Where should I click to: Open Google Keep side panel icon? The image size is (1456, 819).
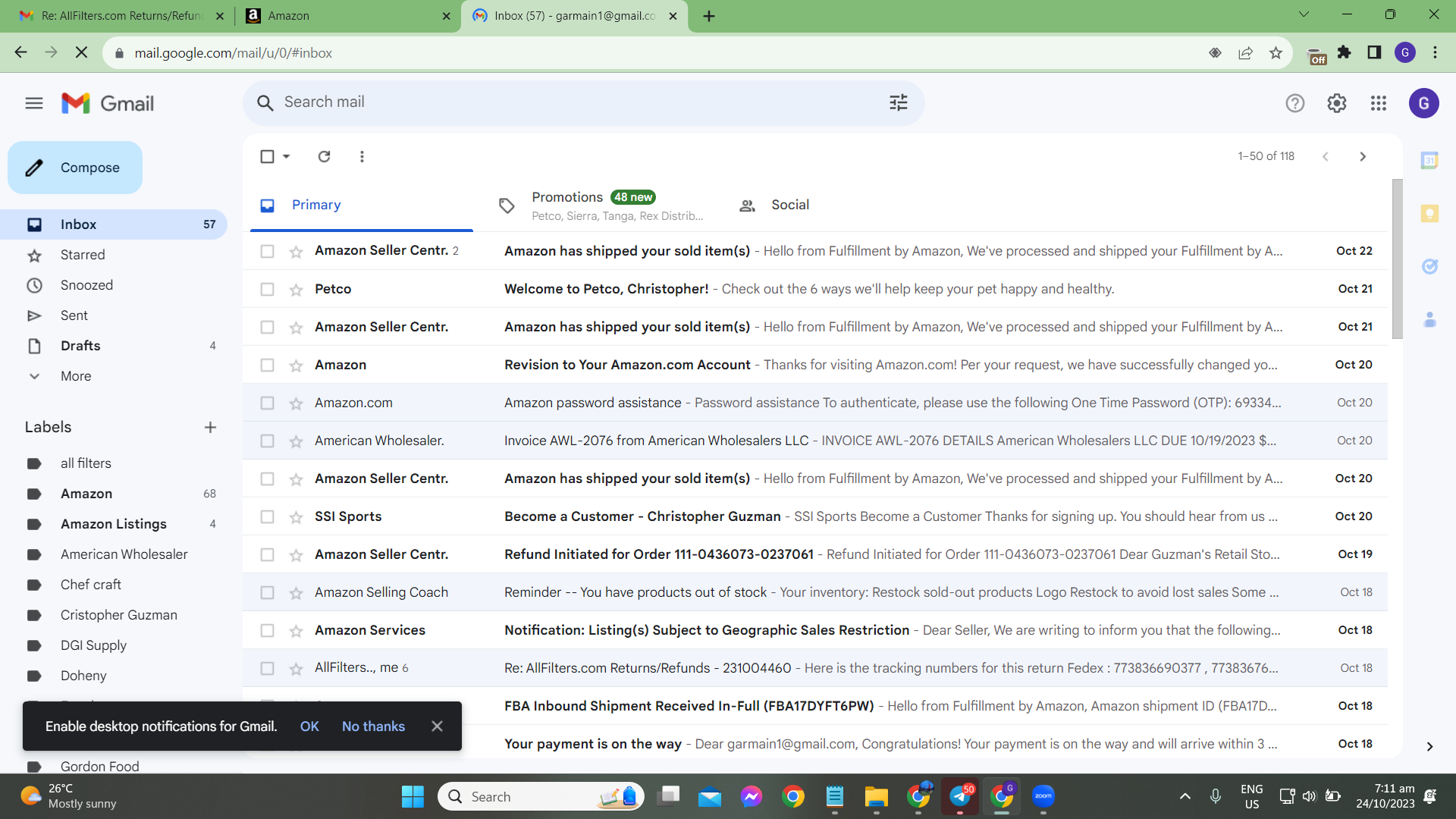tap(1429, 213)
